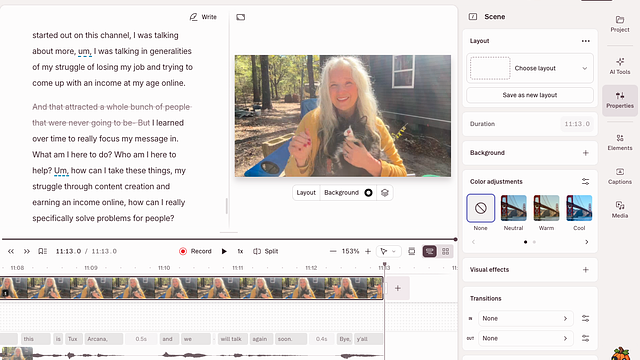Image resolution: width=640 pixels, height=360 pixels.
Task: Click the timeline layers stack icon
Action: (x=411, y=251)
